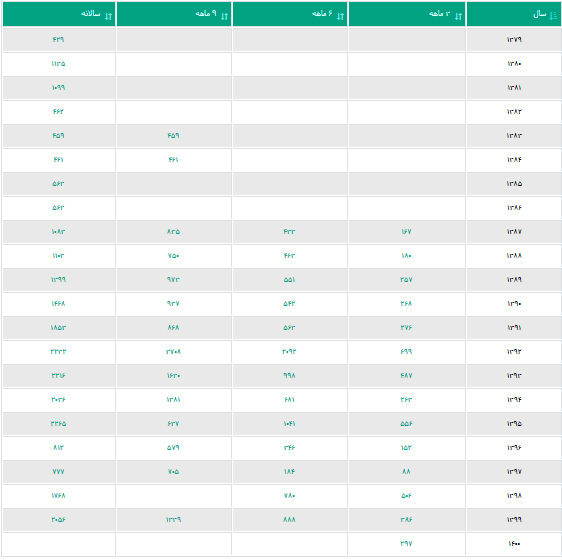562x560 pixels.
Task: Click three-month value ۲۵۷
Action: click(x=406, y=280)
